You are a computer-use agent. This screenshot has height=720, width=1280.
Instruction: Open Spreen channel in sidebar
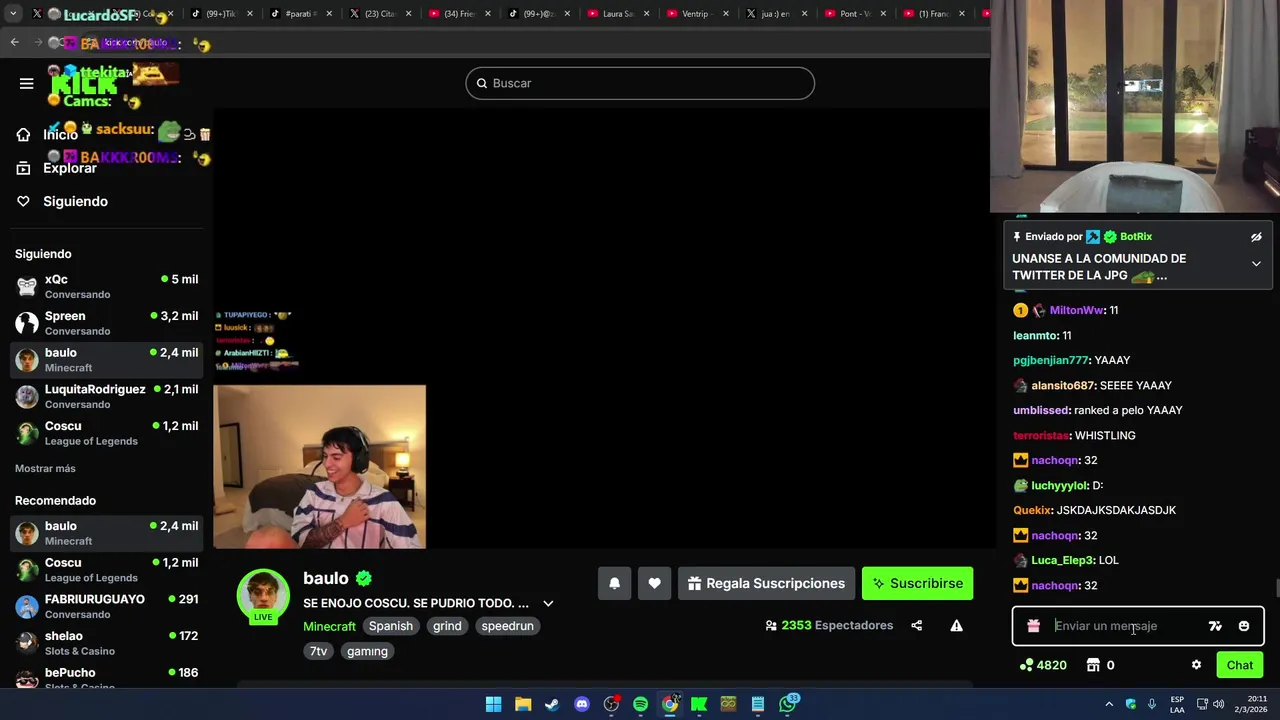(x=106, y=323)
